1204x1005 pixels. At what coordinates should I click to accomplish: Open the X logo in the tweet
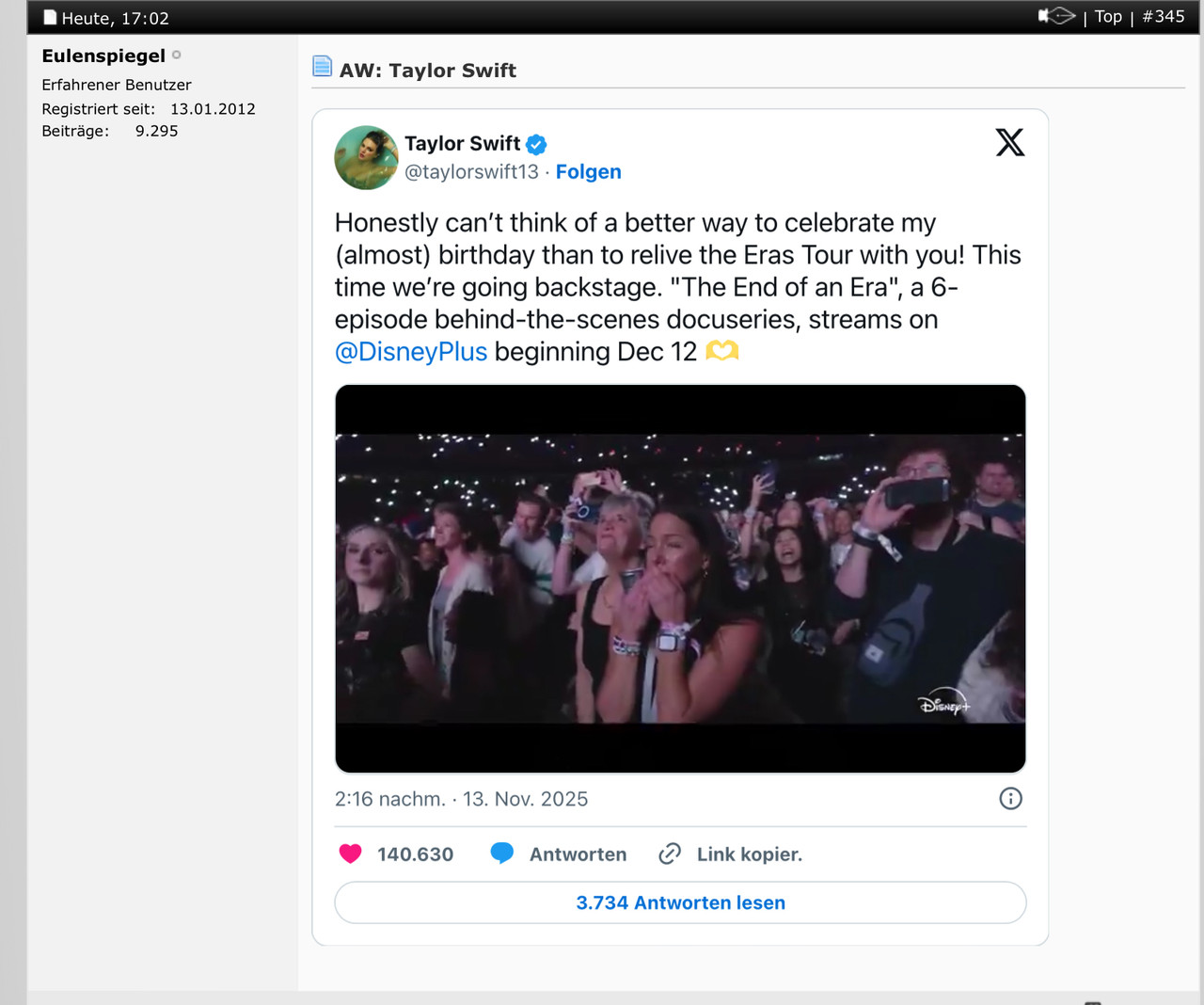click(1009, 142)
